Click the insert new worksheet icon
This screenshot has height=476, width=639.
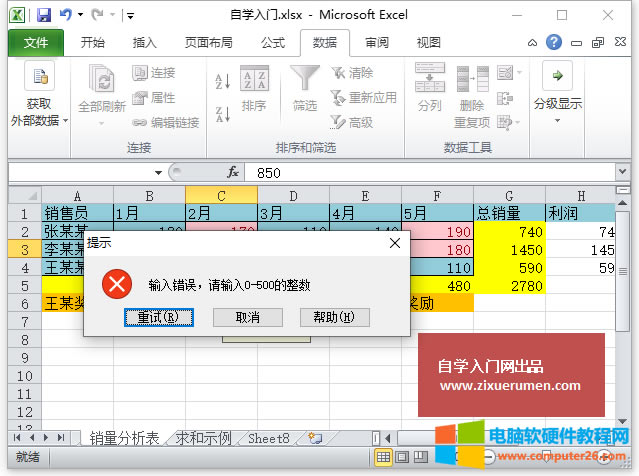tap(315, 438)
